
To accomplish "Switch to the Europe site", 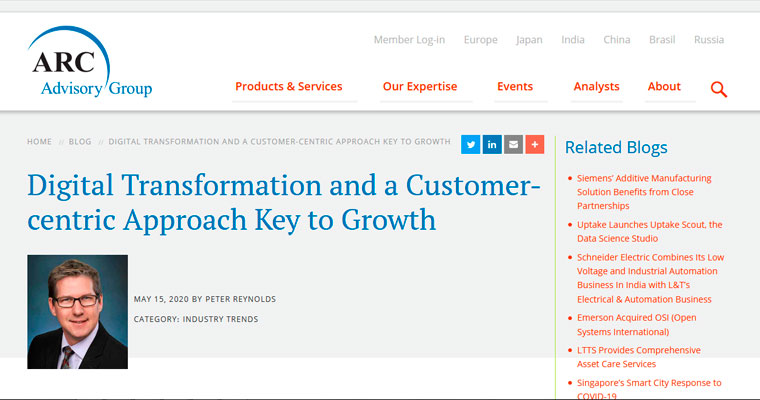I will (x=480, y=40).
